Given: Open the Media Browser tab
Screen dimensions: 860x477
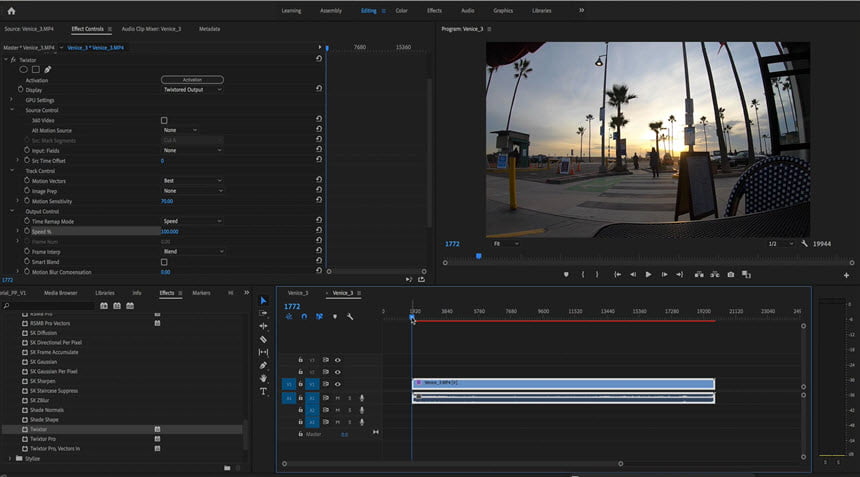Looking at the screenshot, I should (x=60, y=293).
